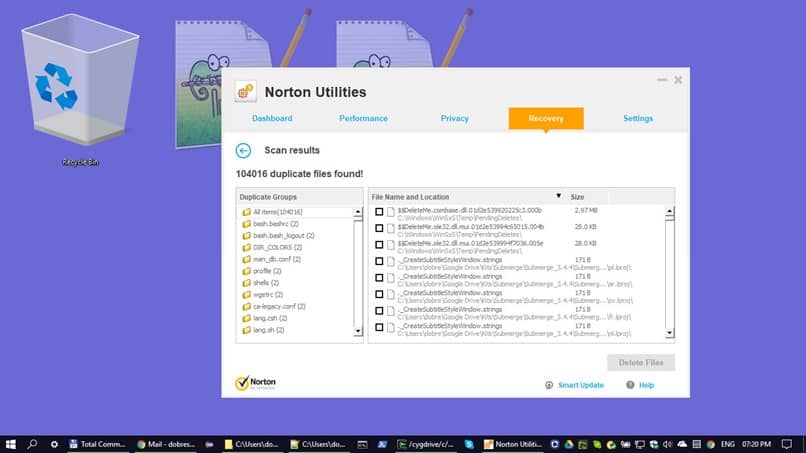
Task: Click Duplicate Groups list scroll-down arrow
Action: pyautogui.click(x=358, y=332)
